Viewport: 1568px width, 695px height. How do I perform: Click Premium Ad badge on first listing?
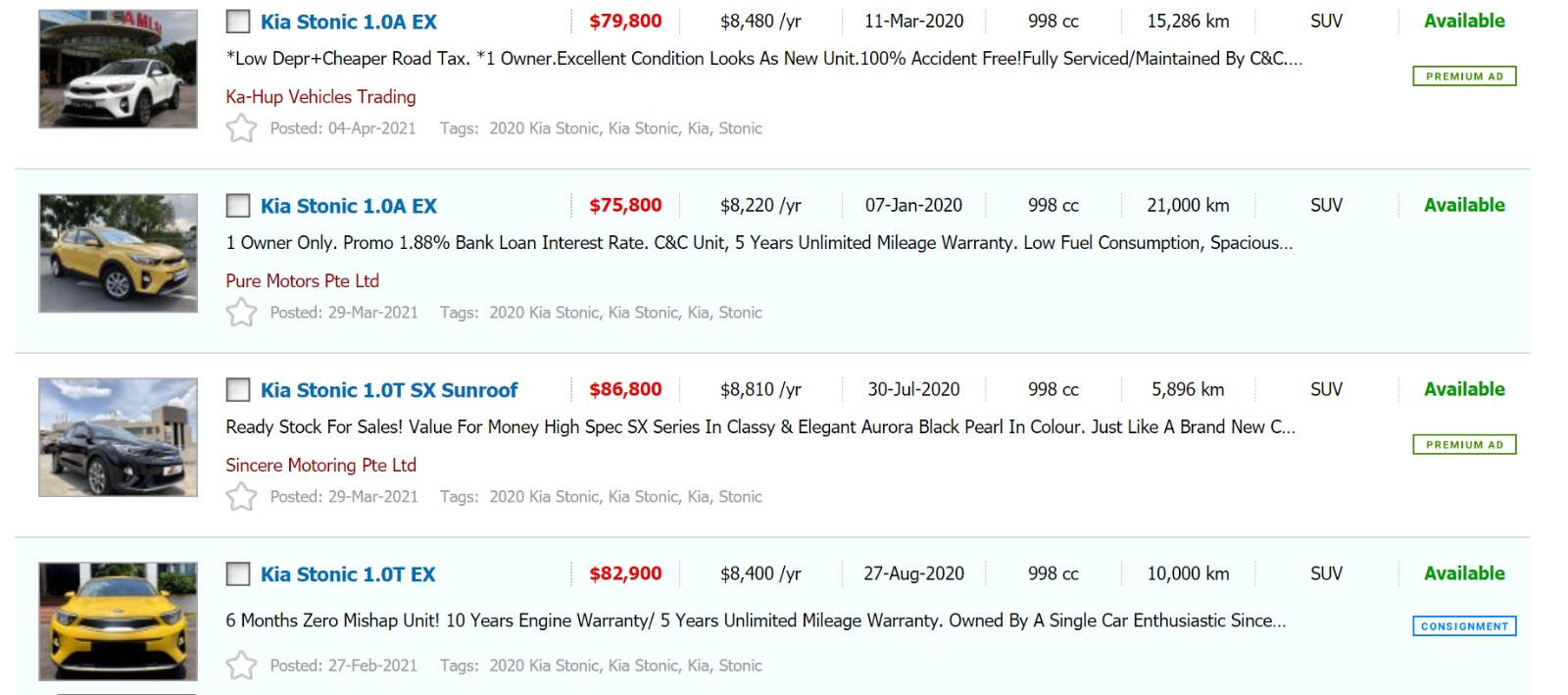coord(1464,76)
